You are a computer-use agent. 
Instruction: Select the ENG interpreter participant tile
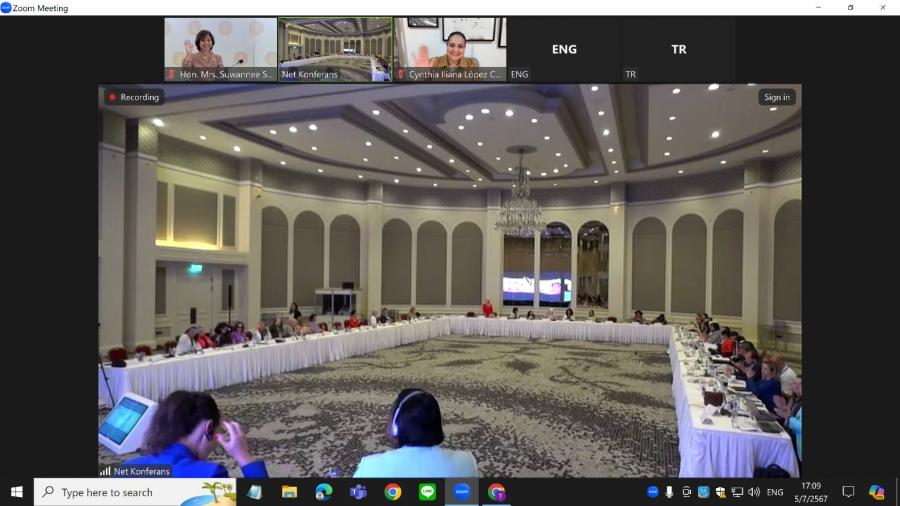[x=564, y=48]
